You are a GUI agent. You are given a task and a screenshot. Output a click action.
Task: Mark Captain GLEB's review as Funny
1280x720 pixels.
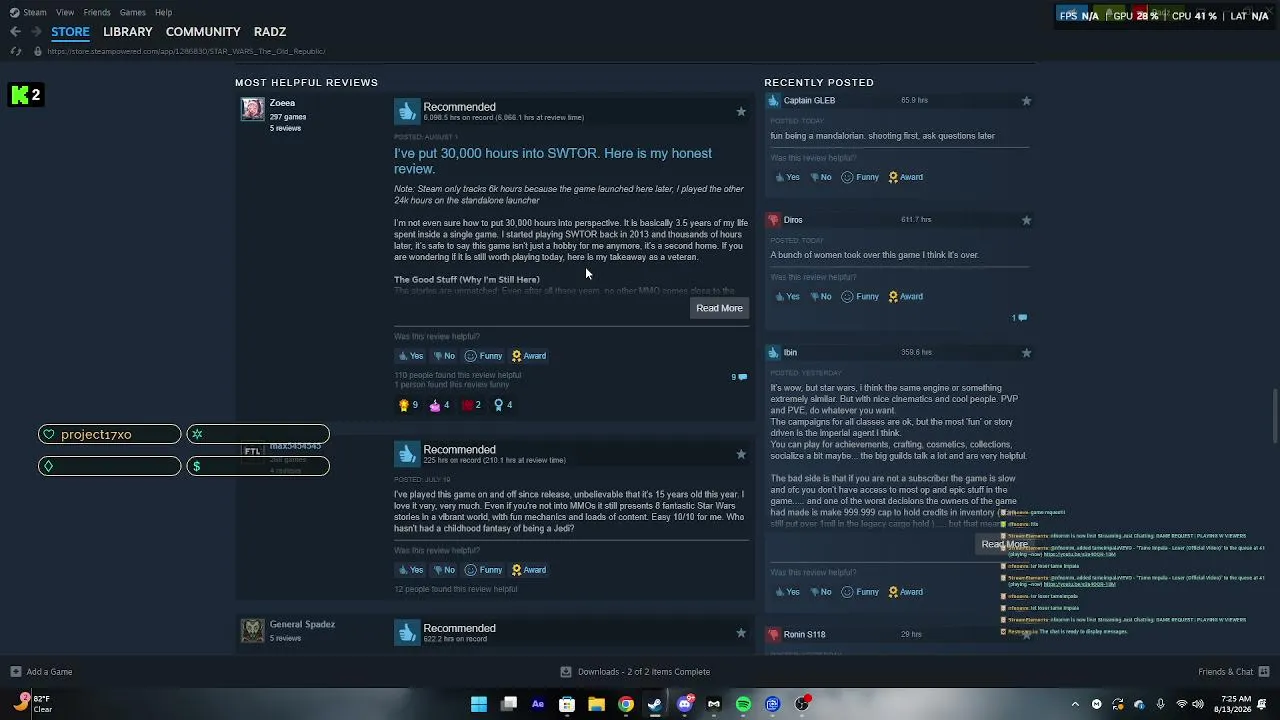[860, 177]
